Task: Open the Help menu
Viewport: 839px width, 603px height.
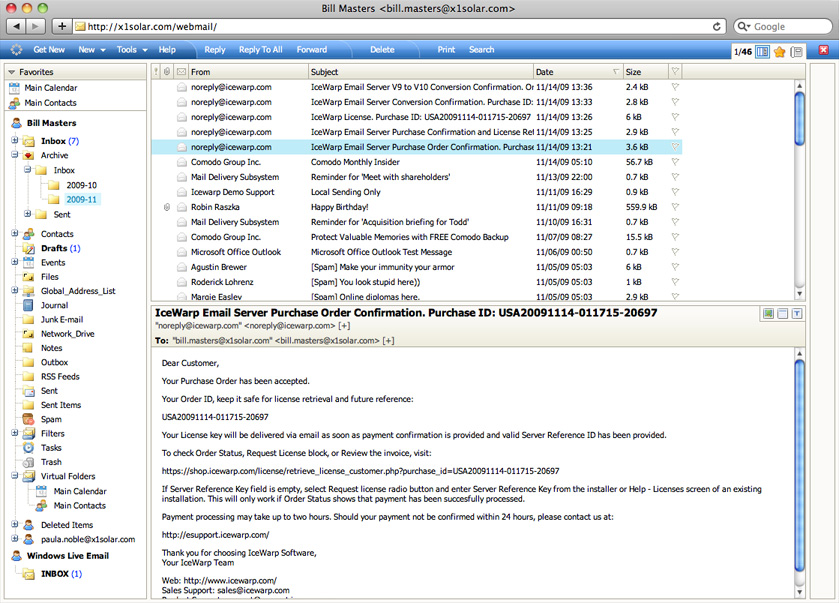Action: point(166,49)
